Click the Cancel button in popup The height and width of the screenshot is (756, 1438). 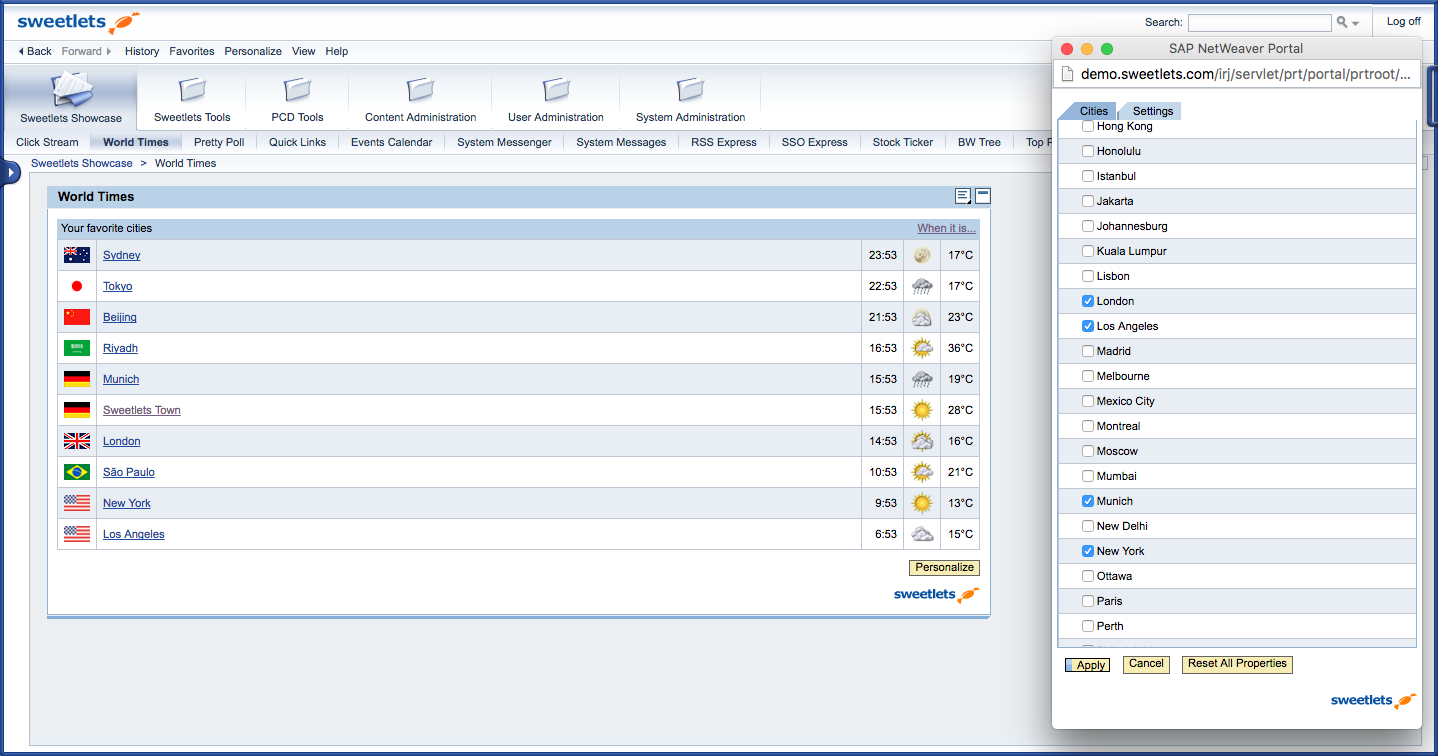point(1146,664)
